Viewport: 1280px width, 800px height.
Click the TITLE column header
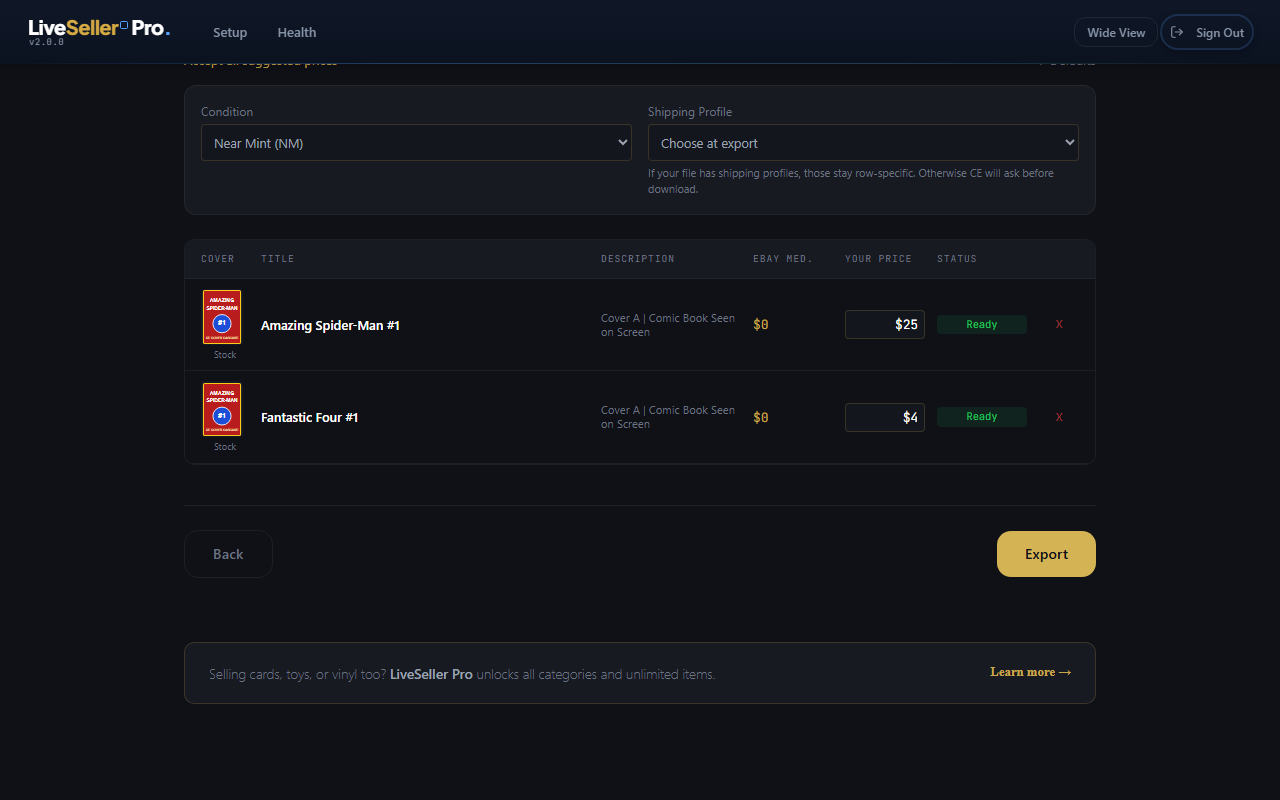point(278,259)
